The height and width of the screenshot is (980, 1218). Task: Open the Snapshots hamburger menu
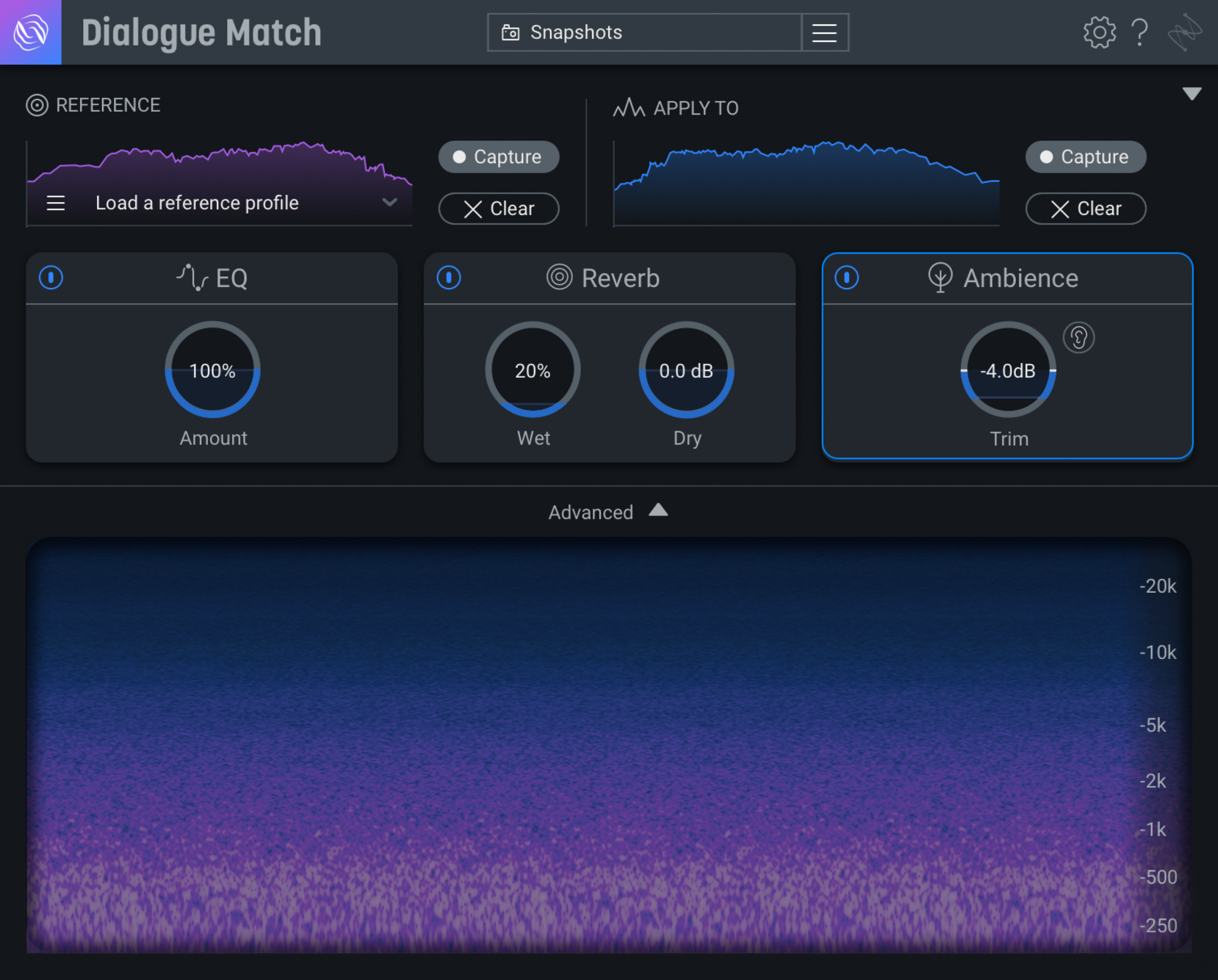coord(824,33)
